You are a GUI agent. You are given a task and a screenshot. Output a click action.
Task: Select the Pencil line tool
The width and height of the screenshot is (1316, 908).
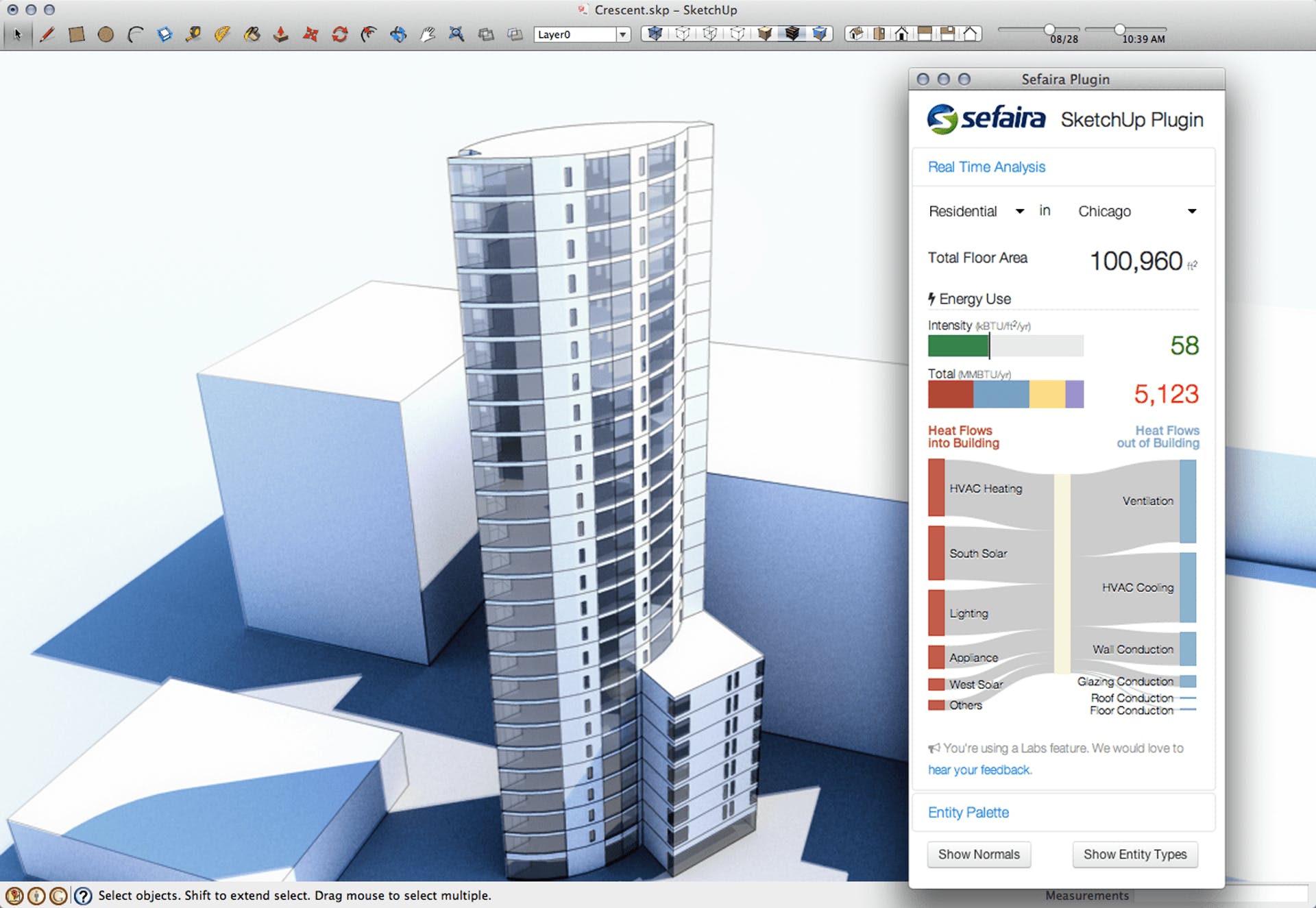pos(47,34)
